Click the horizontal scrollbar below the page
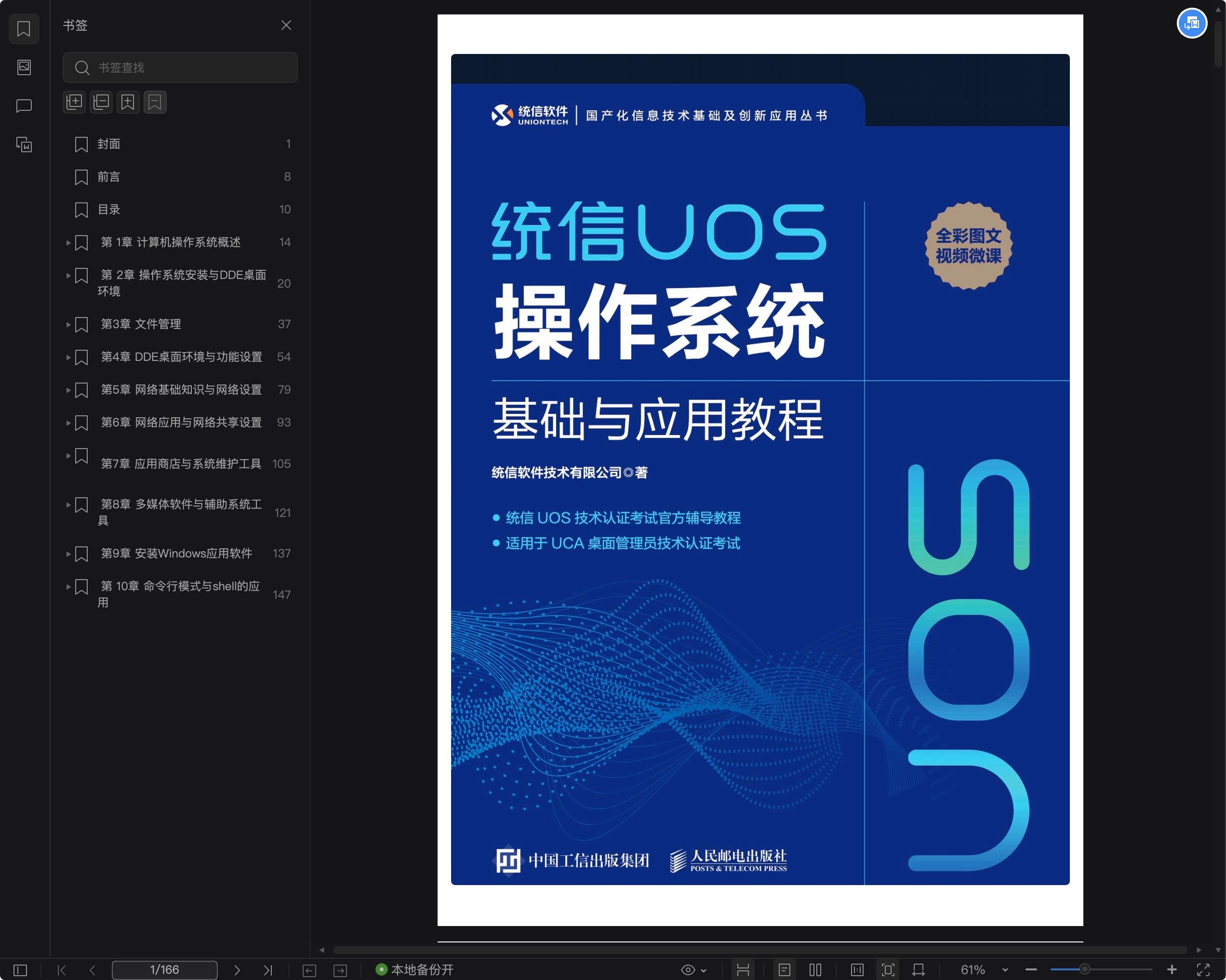The image size is (1226, 980). click(760, 950)
